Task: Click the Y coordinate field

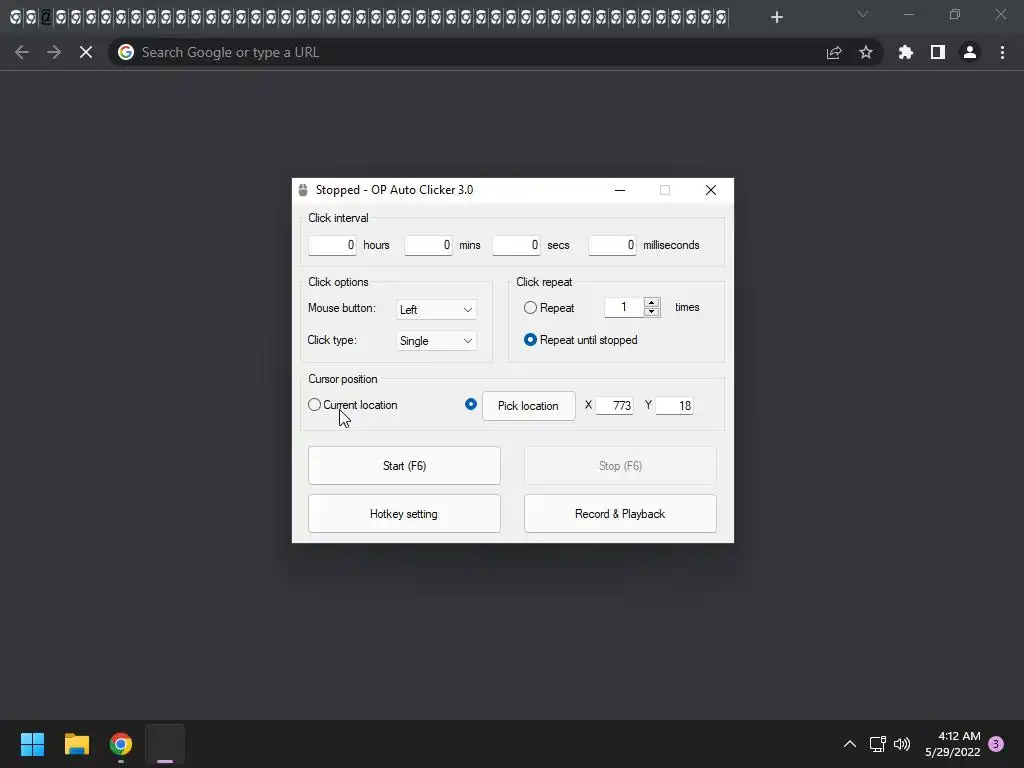Action: tap(674, 406)
